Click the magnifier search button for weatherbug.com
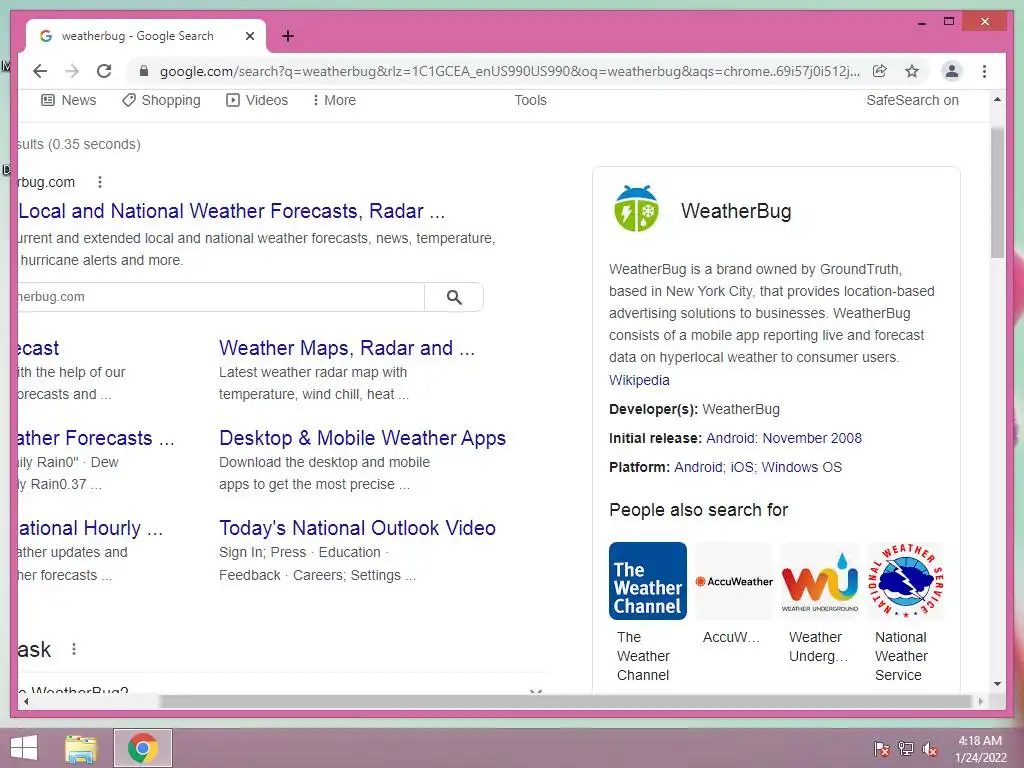Screen dimensions: 1024x768 (x=454, y=297)
